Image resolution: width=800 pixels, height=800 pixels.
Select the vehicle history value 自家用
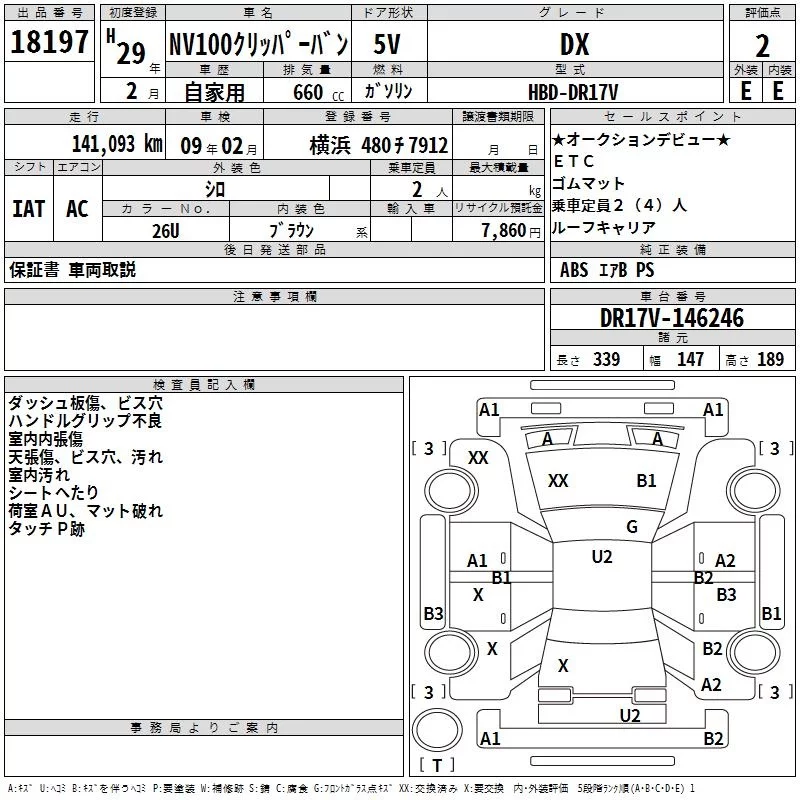pyautogui.click(x=214, y=92)
